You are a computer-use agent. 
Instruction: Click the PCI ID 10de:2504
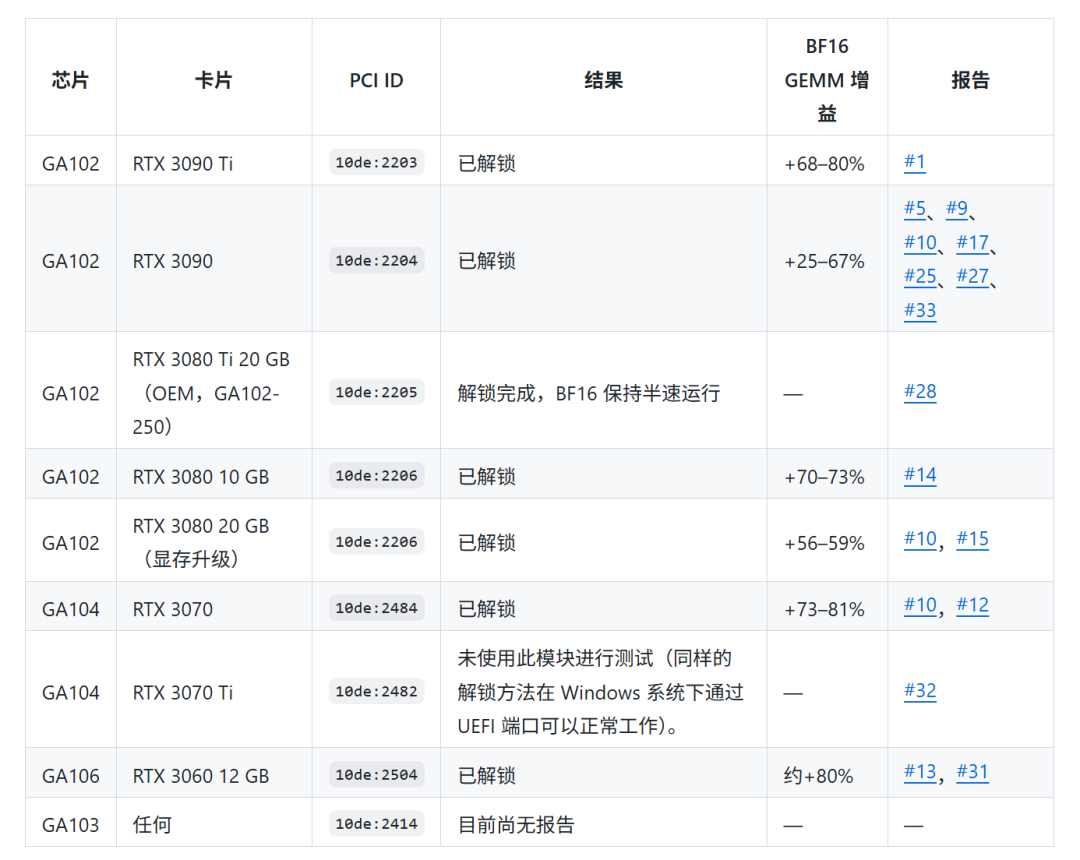click(376, 775)
